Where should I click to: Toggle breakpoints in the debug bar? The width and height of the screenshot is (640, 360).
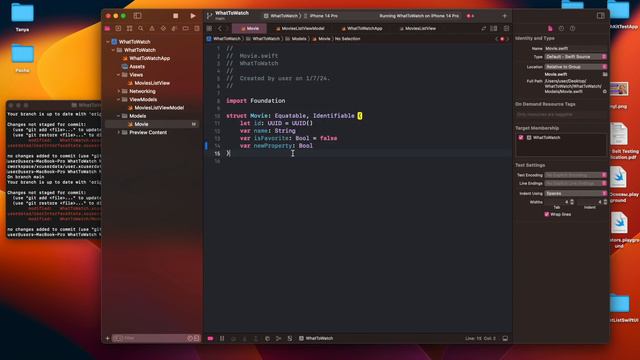pos(210,338)
